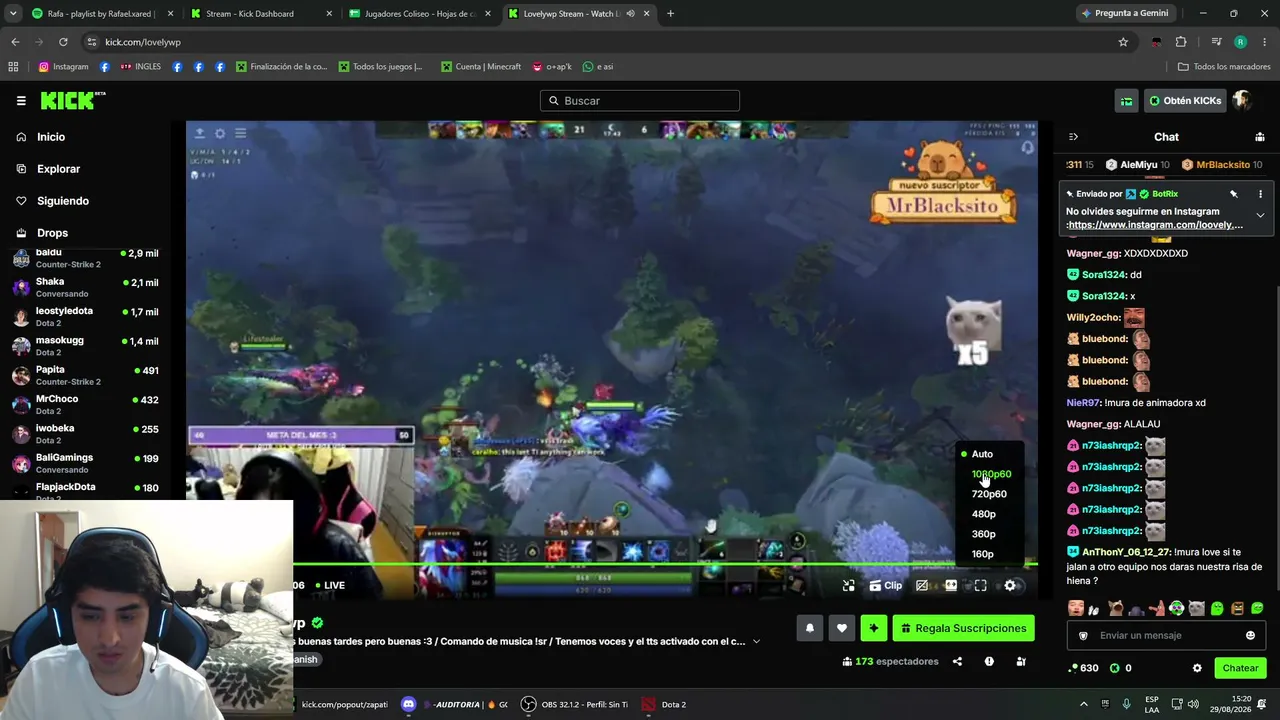Select 1080p60 video quality

(x=991, y=474)
